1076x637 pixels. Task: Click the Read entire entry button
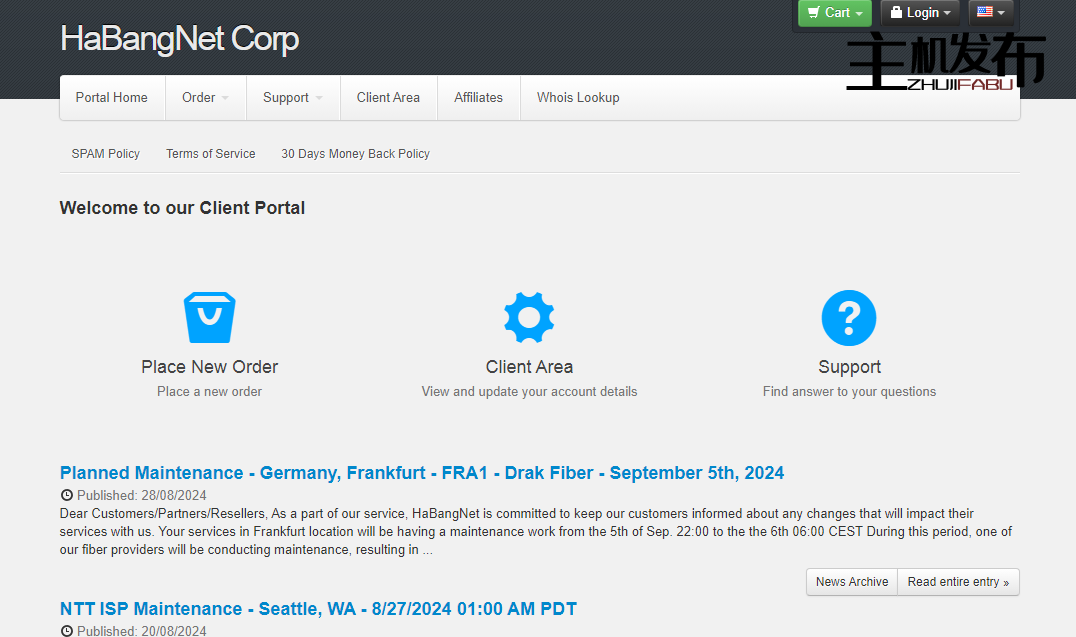click(x=958, y=582)
